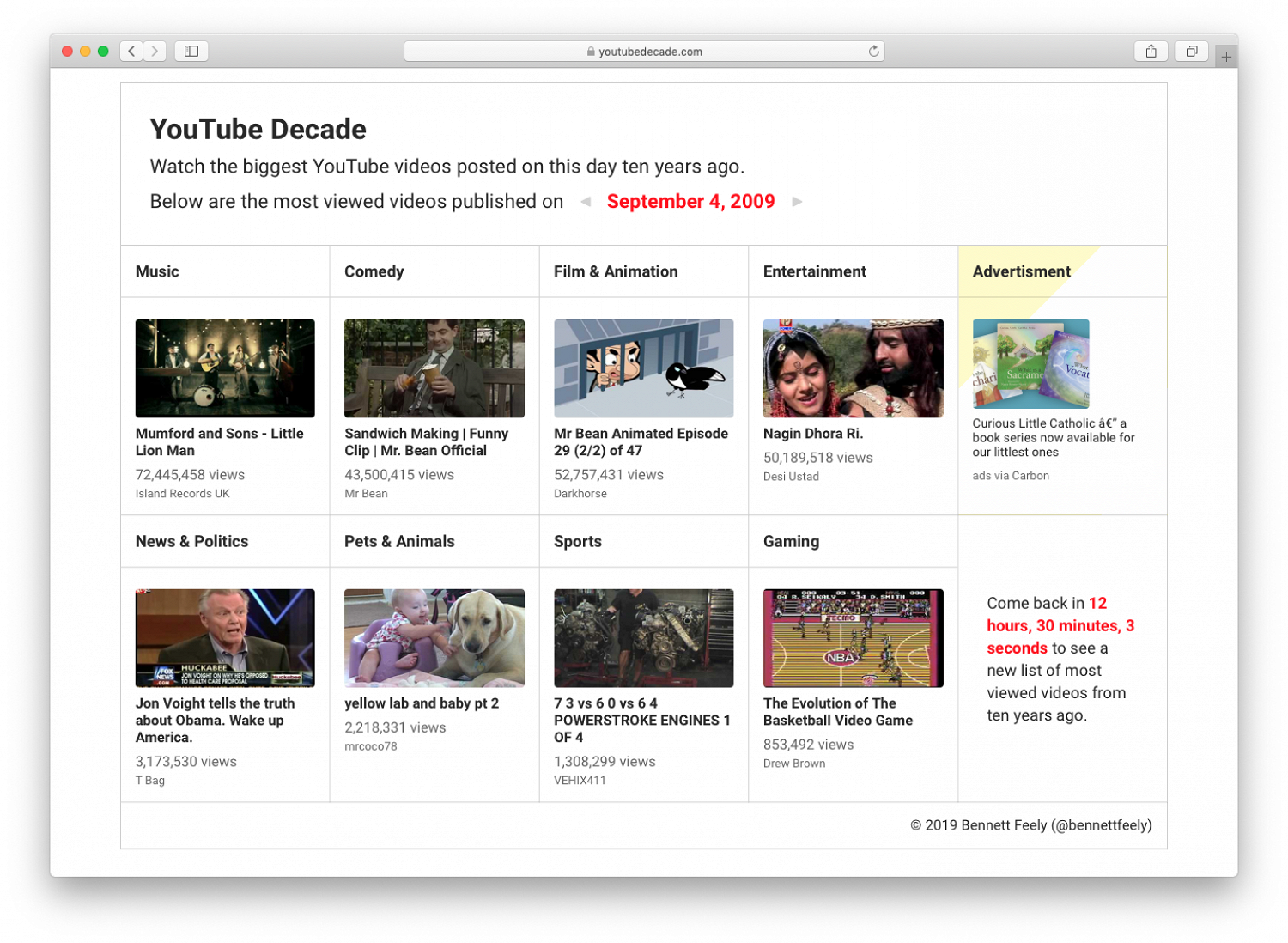Image resolution: width=1288 pixels, height=943 pixels.
Task: Click the 'Desi Ustad' channel name
Action: point(791,477)
